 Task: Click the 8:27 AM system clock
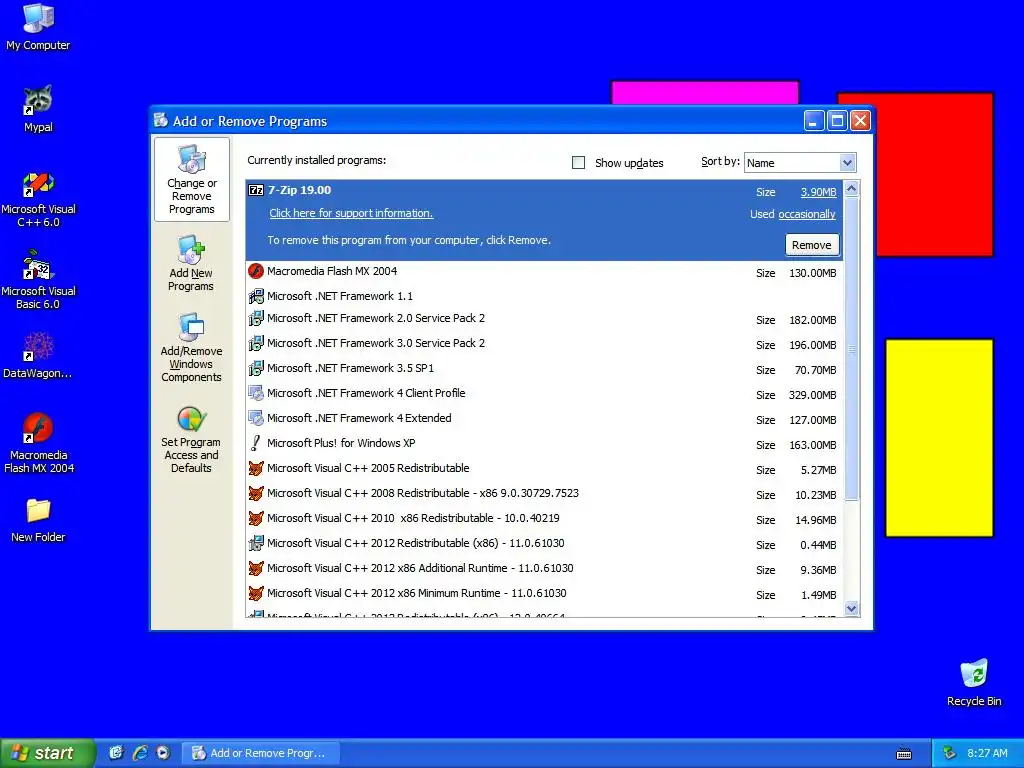pyautogui.click(x=987, y=753)
